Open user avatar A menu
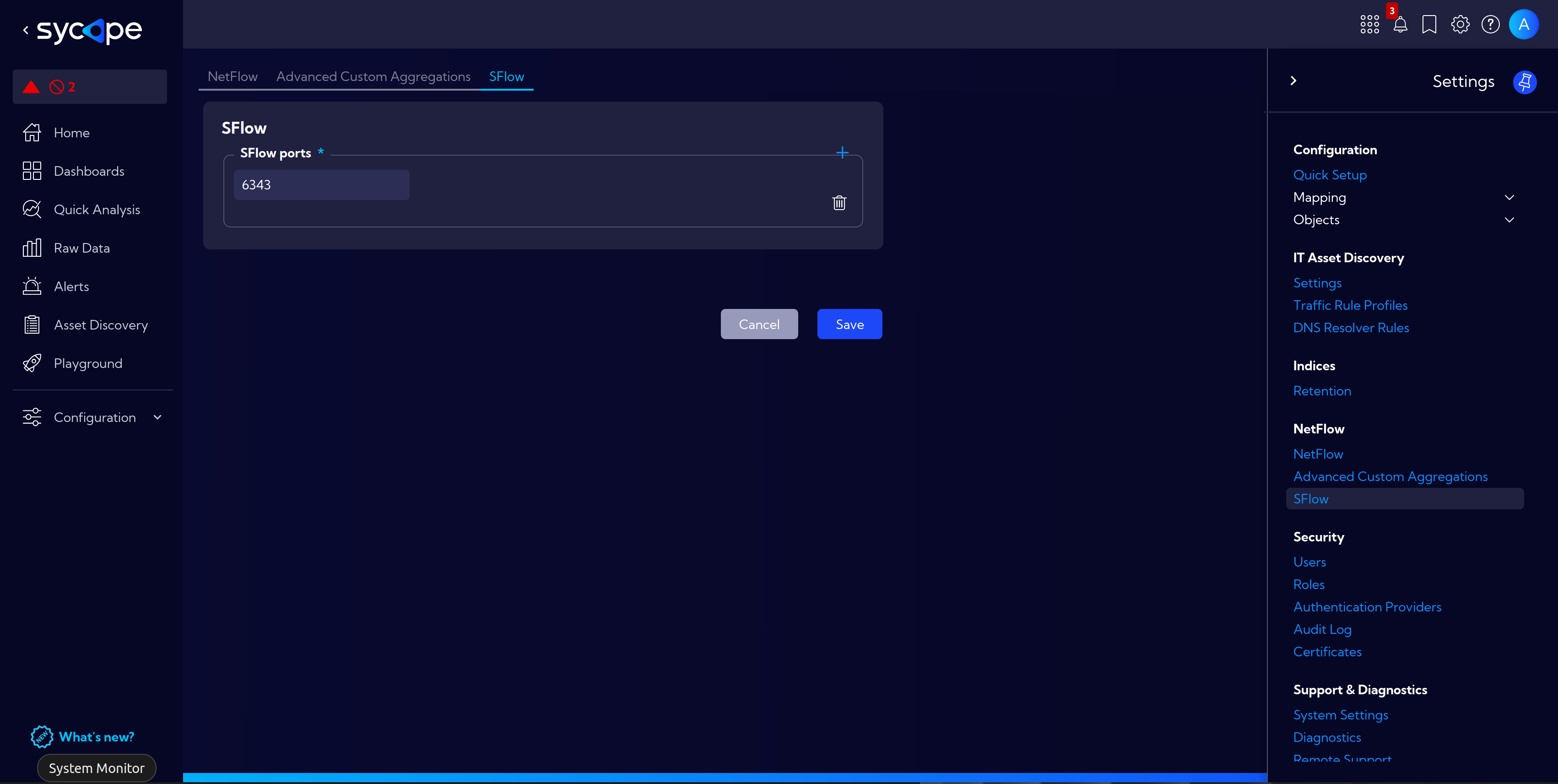Screen dimensions: 1558x784 [x=1524, y=24]
